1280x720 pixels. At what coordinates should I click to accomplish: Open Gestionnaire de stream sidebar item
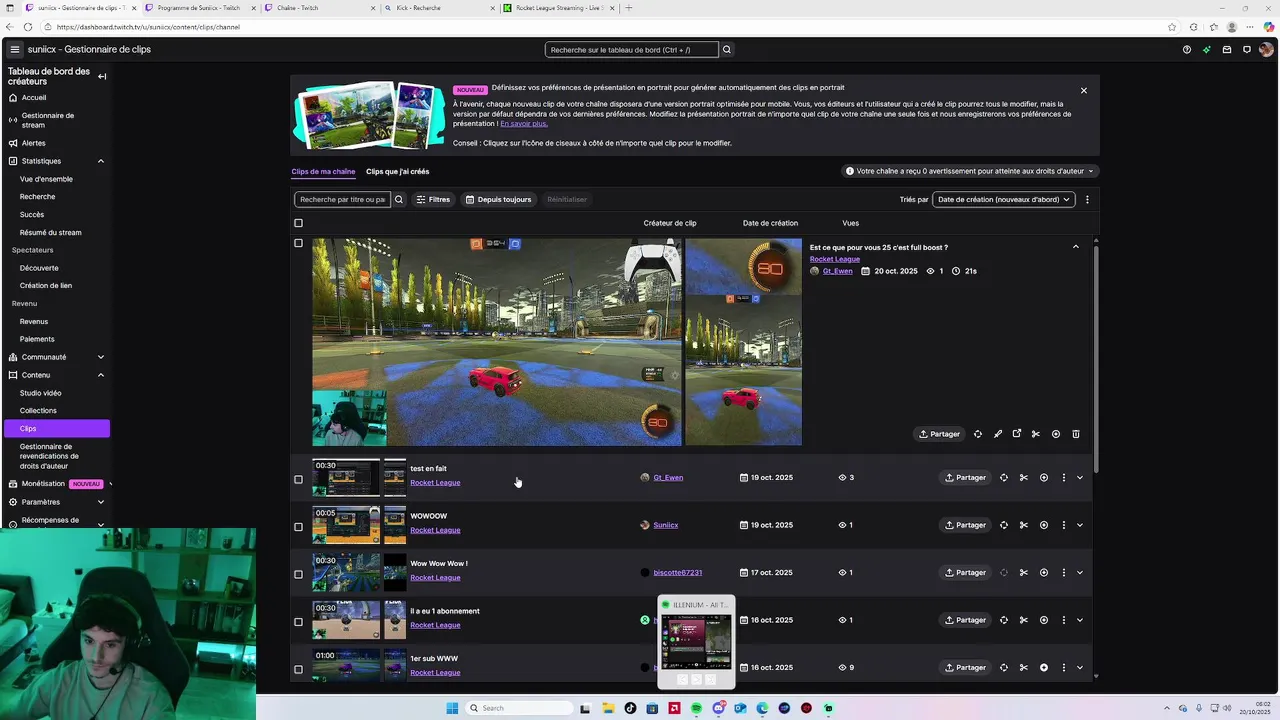click(x=48, y=120)
